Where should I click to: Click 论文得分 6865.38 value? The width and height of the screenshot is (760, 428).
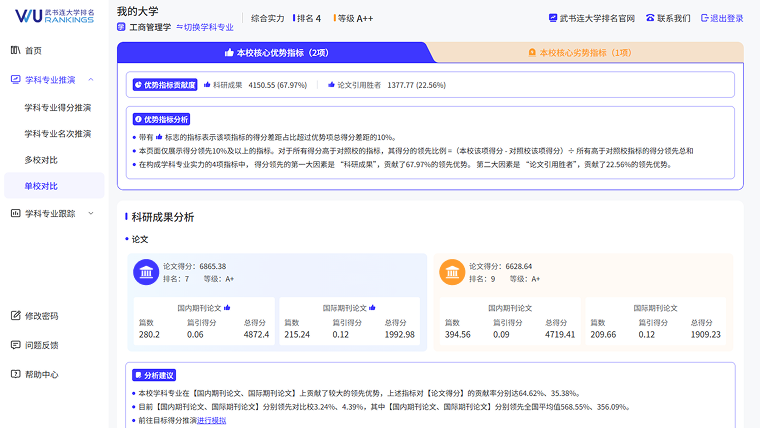[212, 266]
